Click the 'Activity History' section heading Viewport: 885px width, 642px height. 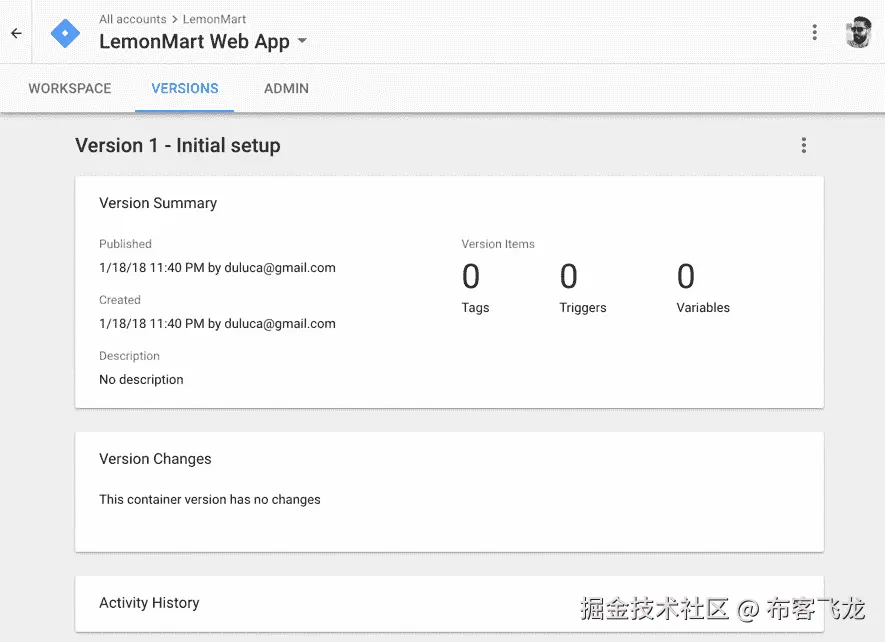(149, 603)
